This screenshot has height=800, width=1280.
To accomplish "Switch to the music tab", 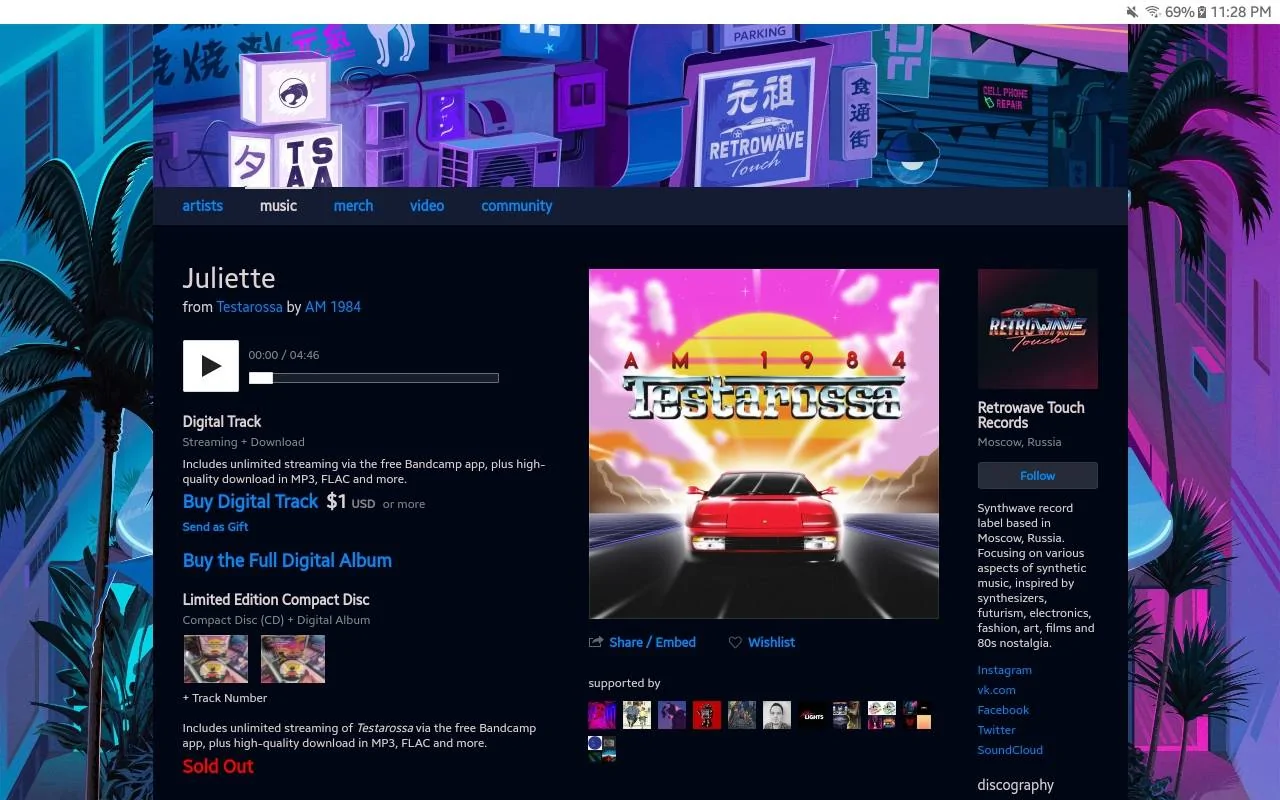I will (278, 206).
